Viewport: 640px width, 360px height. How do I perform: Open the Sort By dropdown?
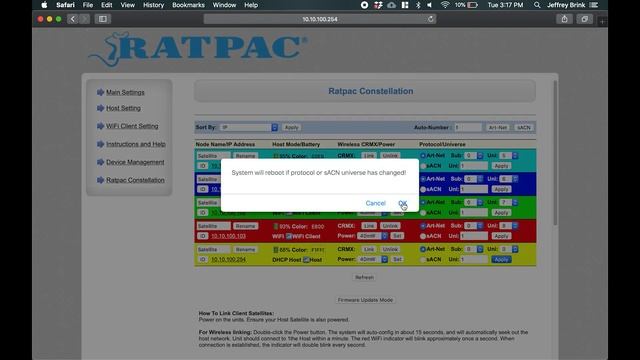click(x=249, y=127)
